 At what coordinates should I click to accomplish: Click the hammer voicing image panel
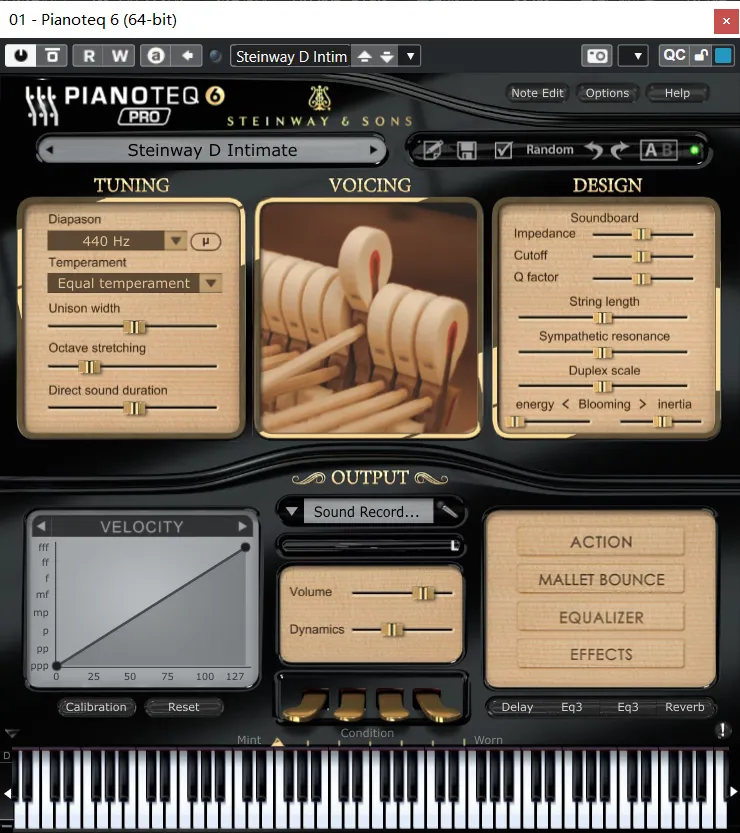(369, 318)
